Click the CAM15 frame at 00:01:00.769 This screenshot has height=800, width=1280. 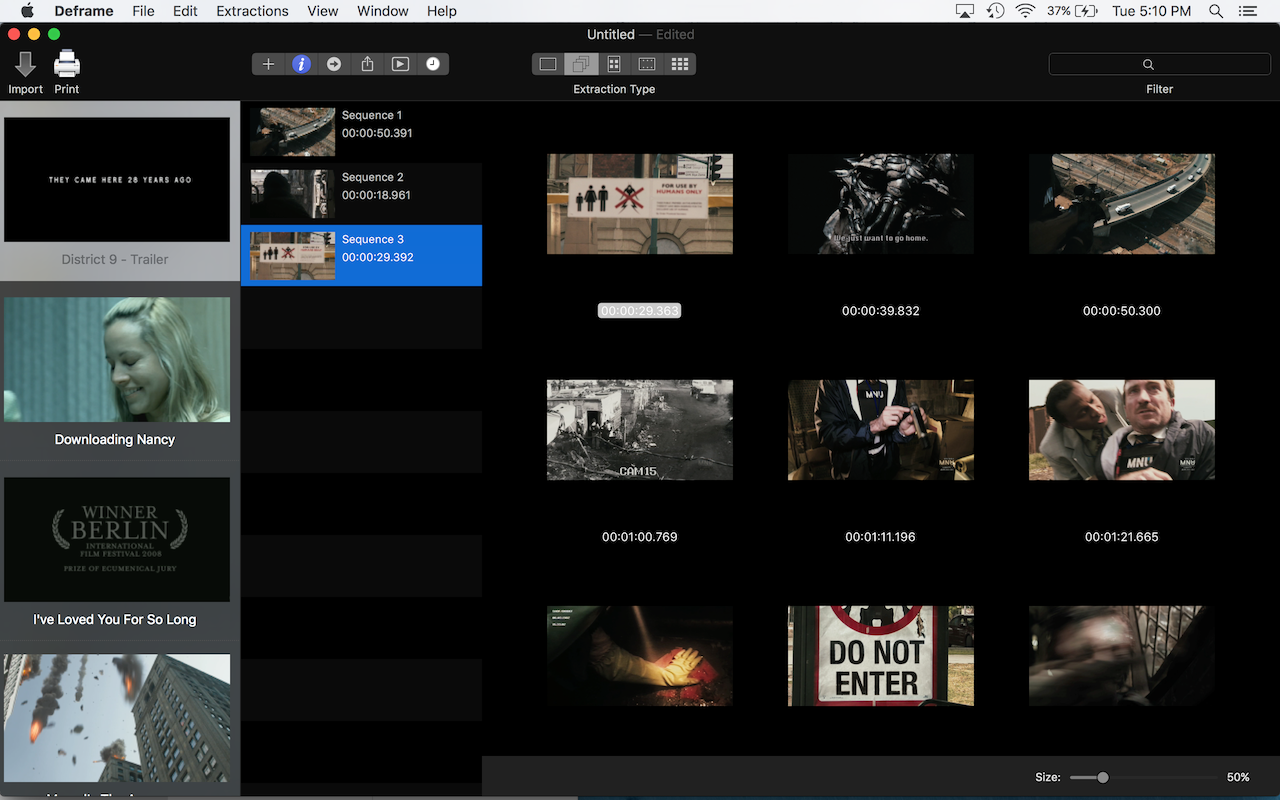click(x=640, y=430)
